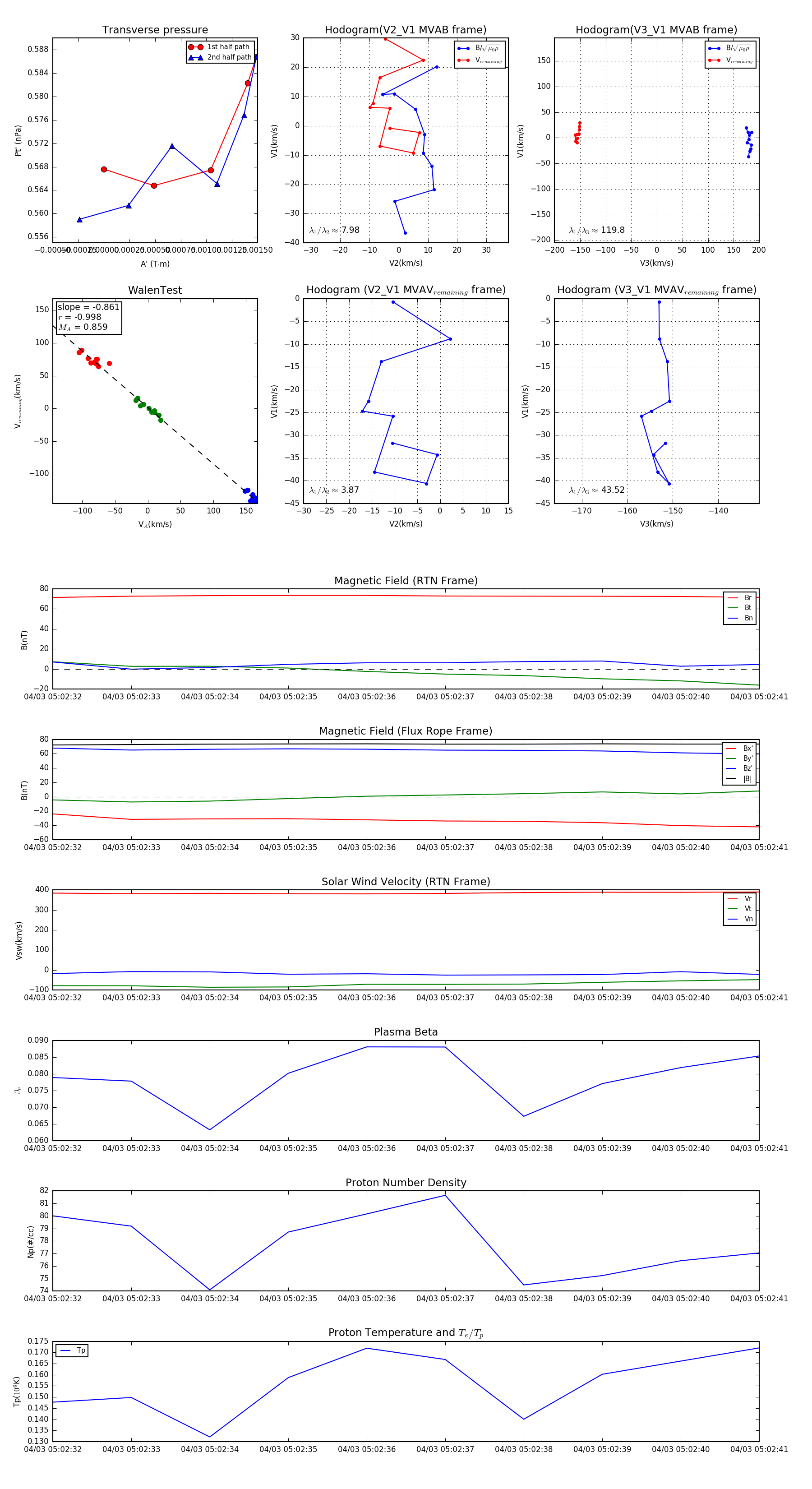Click the 'Hodogram(V2_V1 MVAB frame)' title
This screenshot has height=1489, width=812.
click(405, 30)
